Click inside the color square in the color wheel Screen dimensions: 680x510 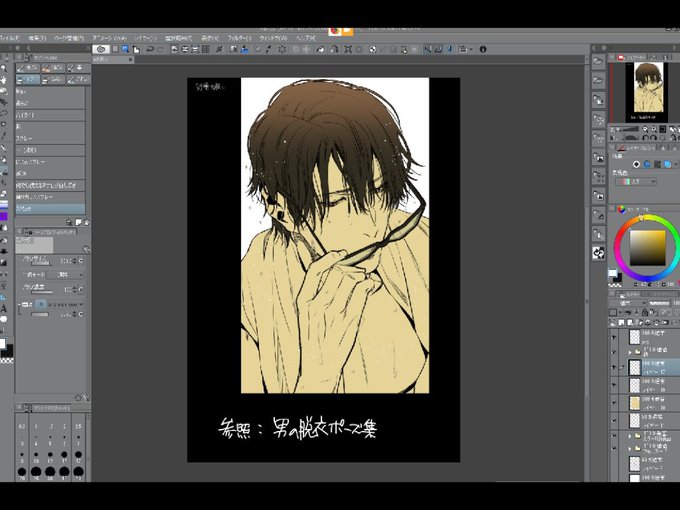pyautogui.click(x=647, y=248)
